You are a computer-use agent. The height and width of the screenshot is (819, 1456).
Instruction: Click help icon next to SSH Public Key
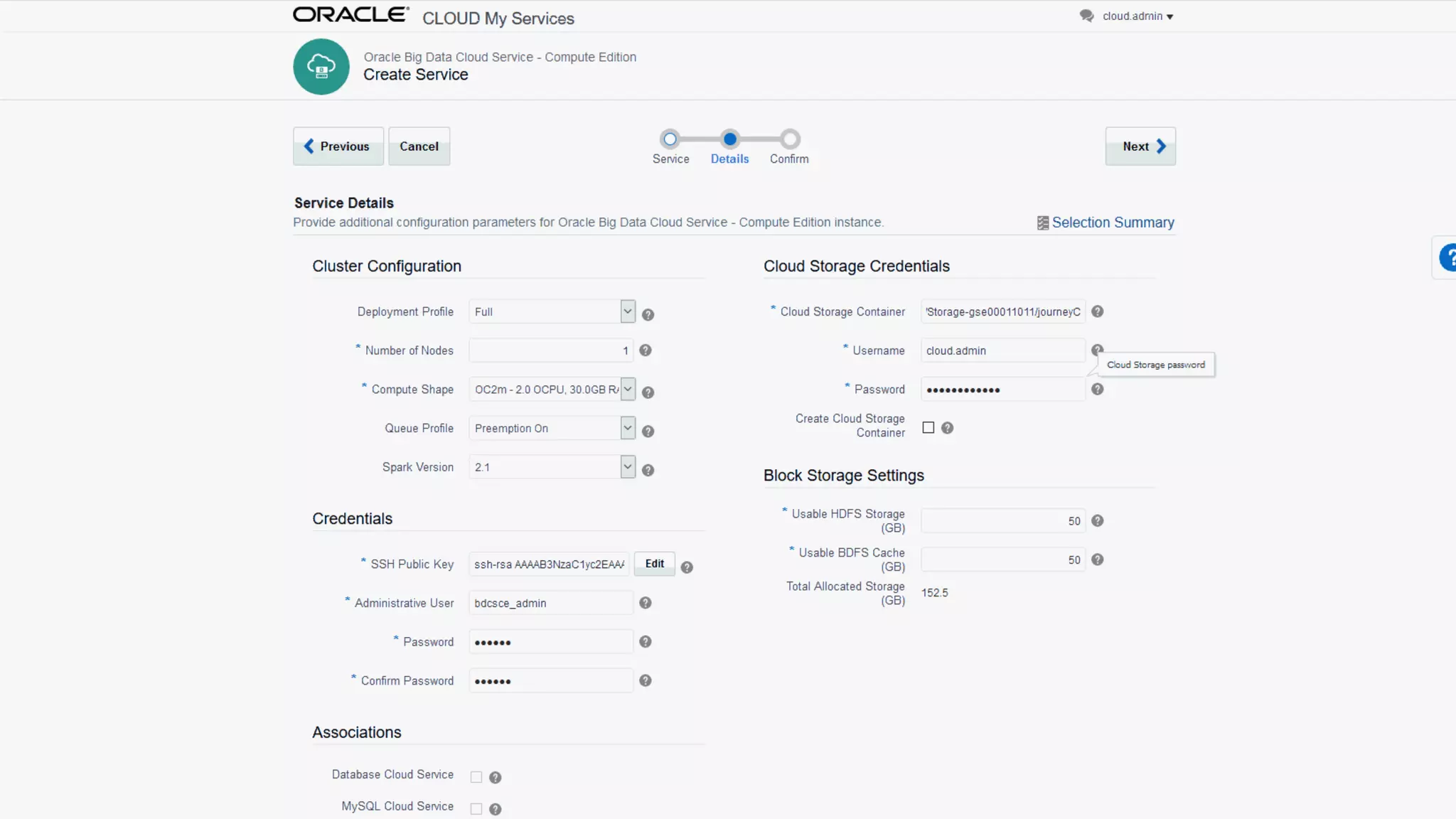pyautogui.click(x=686, y=567)
